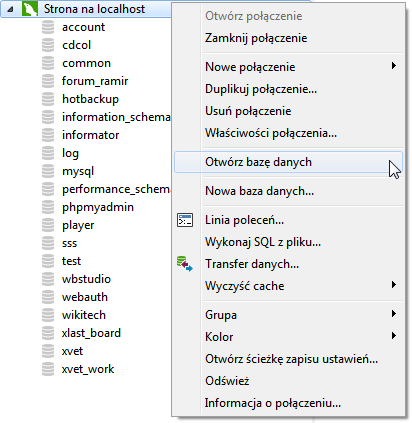Click the command line icon beside Linia poleceń
The width and height of the screenshot is (412, 423).
(185, 220)
